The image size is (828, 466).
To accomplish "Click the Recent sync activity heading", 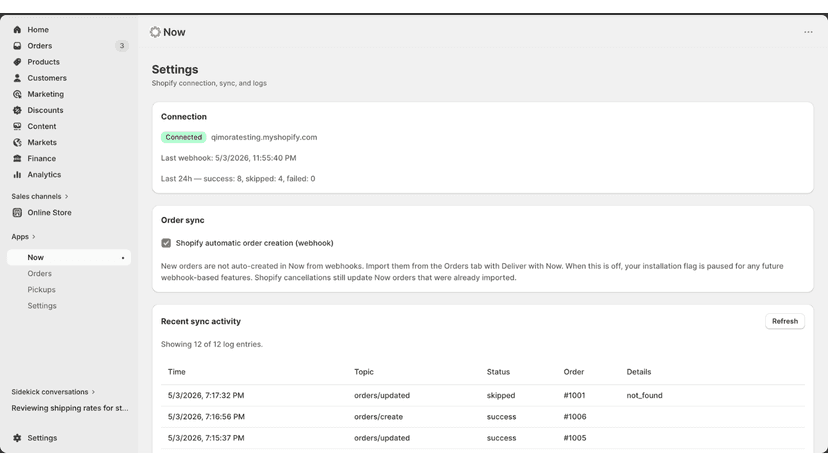I will tap(201, 321).
